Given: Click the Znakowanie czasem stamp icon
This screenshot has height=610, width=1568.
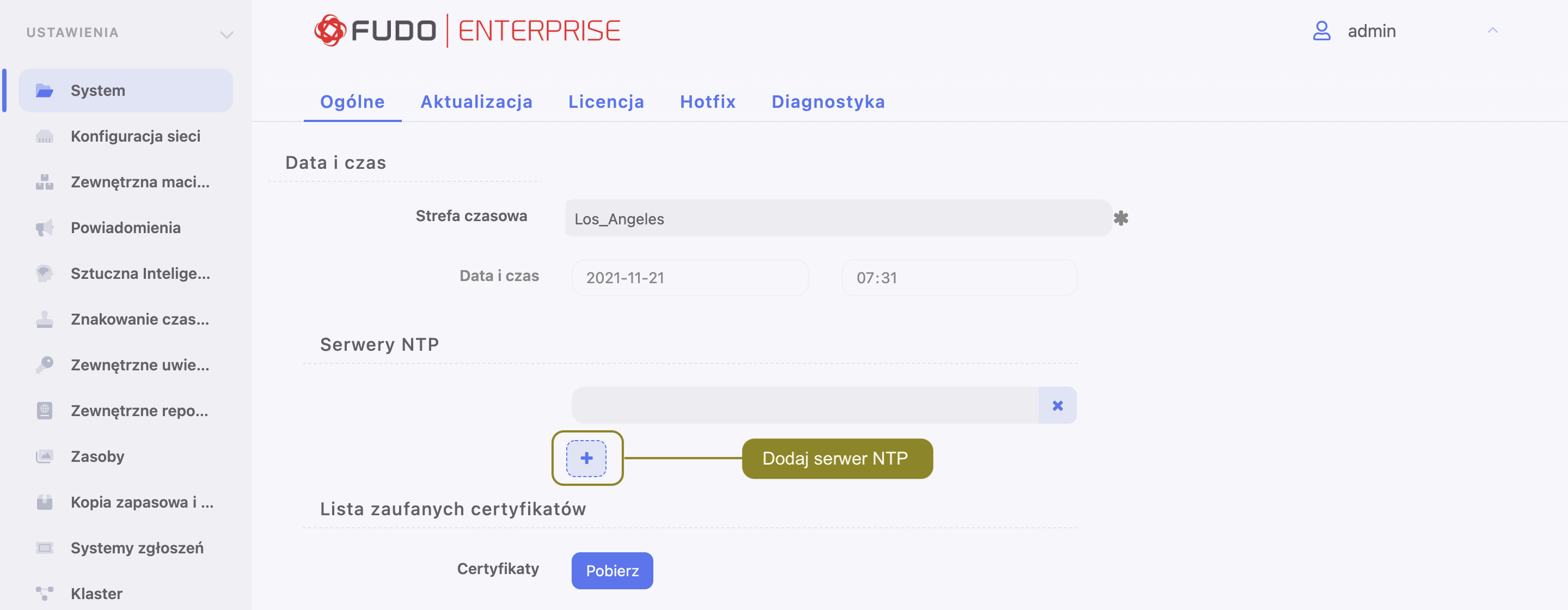Looking at the screenshot, I should 45,319.
